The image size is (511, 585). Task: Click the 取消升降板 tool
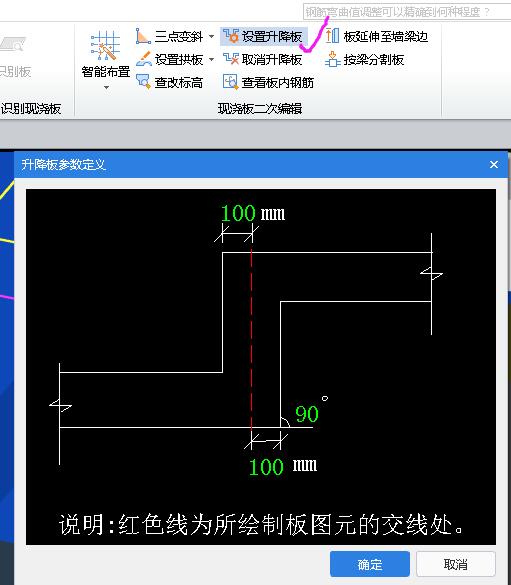pyautogui.click(x=263, y=59)
